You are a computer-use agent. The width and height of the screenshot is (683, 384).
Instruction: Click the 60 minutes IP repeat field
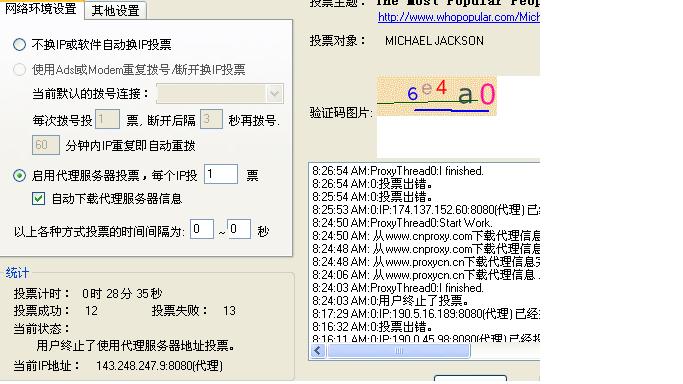[x=46, y=145]
